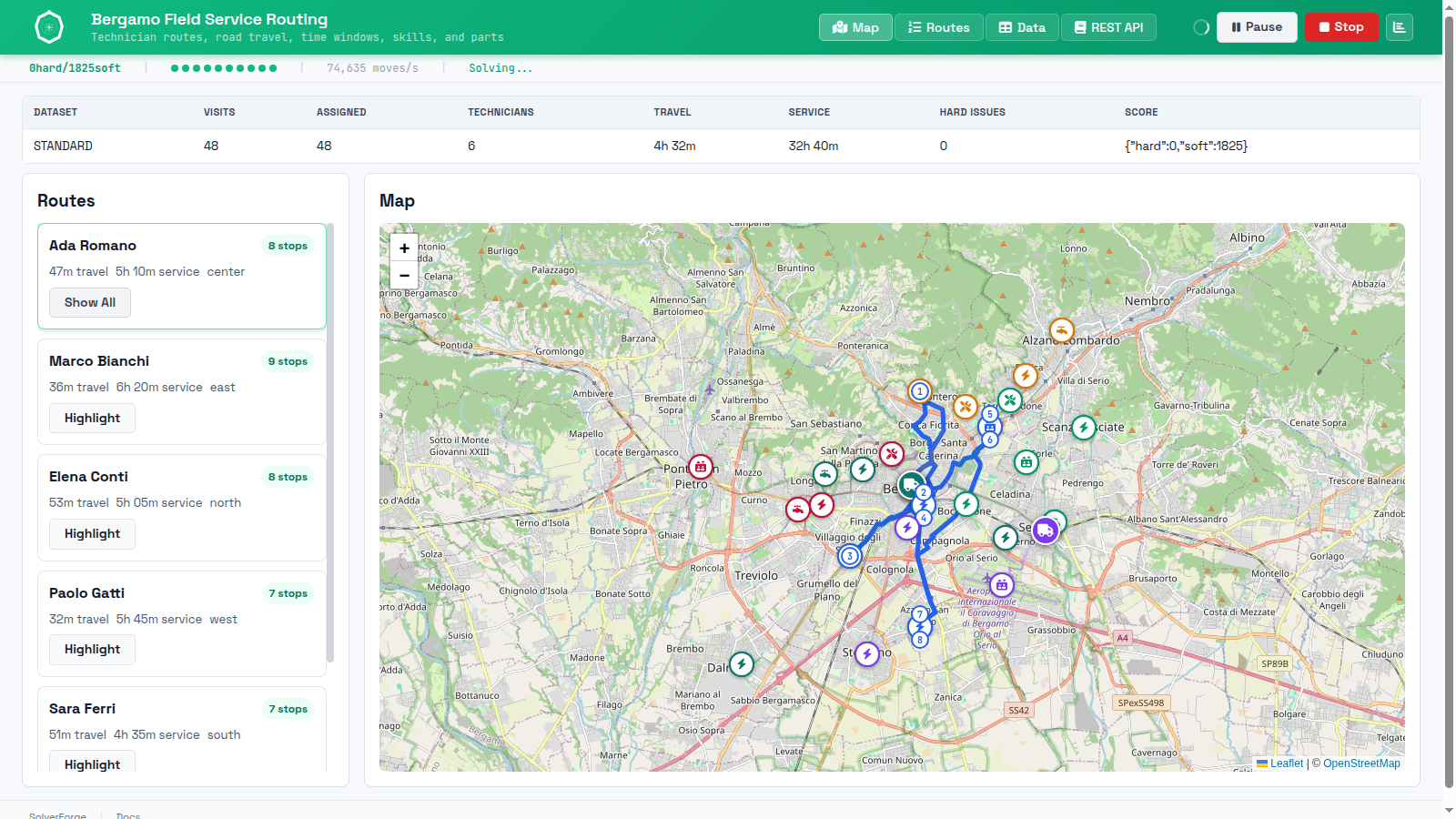1456x819 pixels.
Task: Click the green marker near Torre de' Roveri
Action: [x=1026, y=462]
